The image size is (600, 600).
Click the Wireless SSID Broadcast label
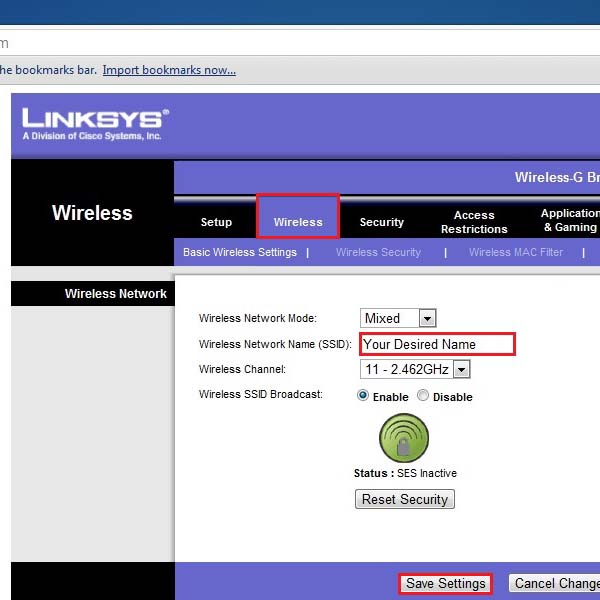261,394
